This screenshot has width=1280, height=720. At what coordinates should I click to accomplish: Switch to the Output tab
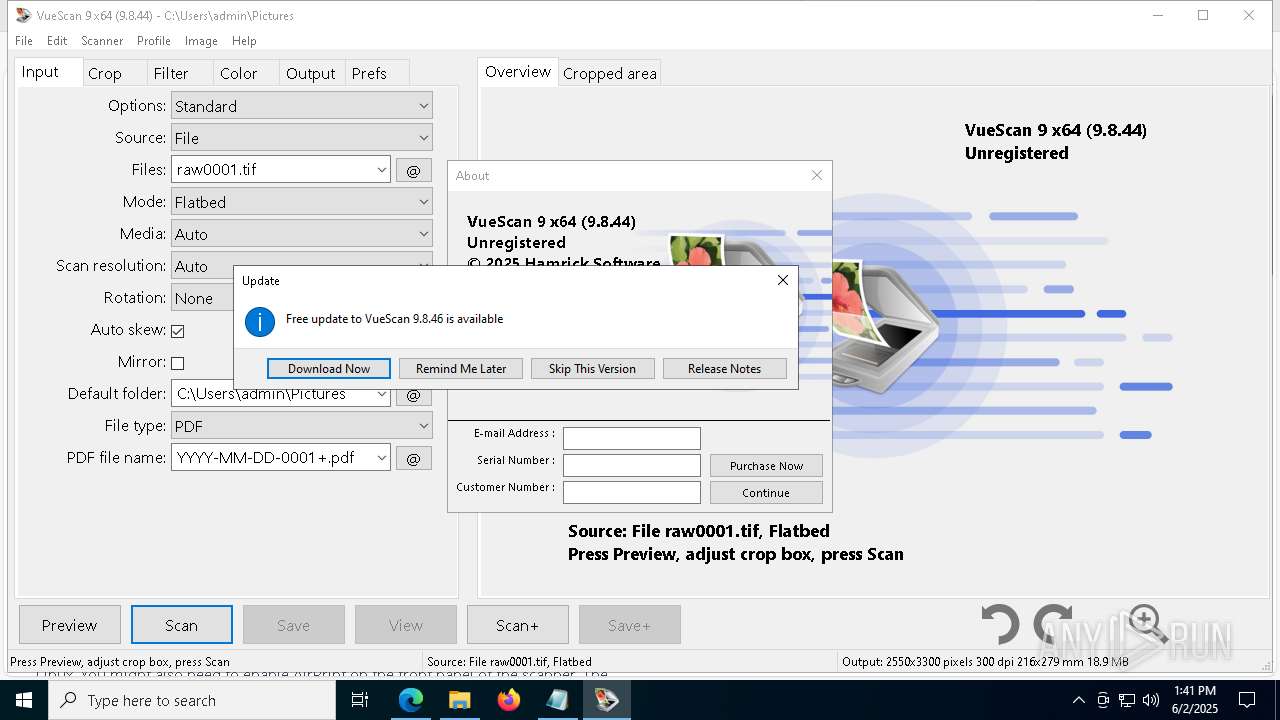(311, 73)
